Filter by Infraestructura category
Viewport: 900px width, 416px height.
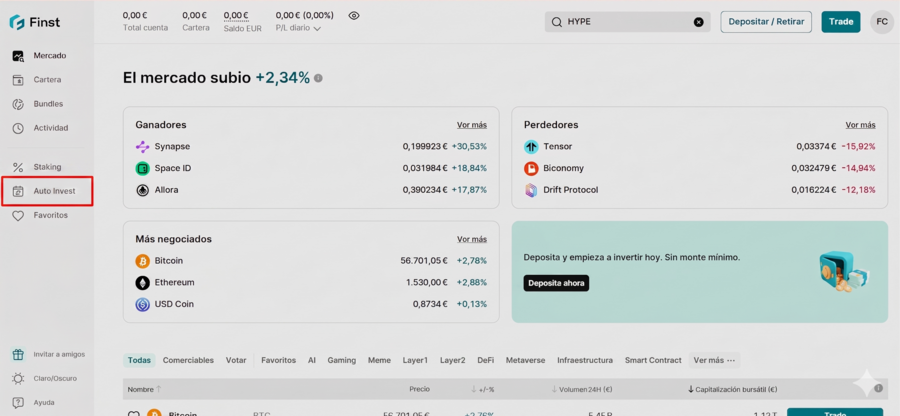click(x=585, y=360)
